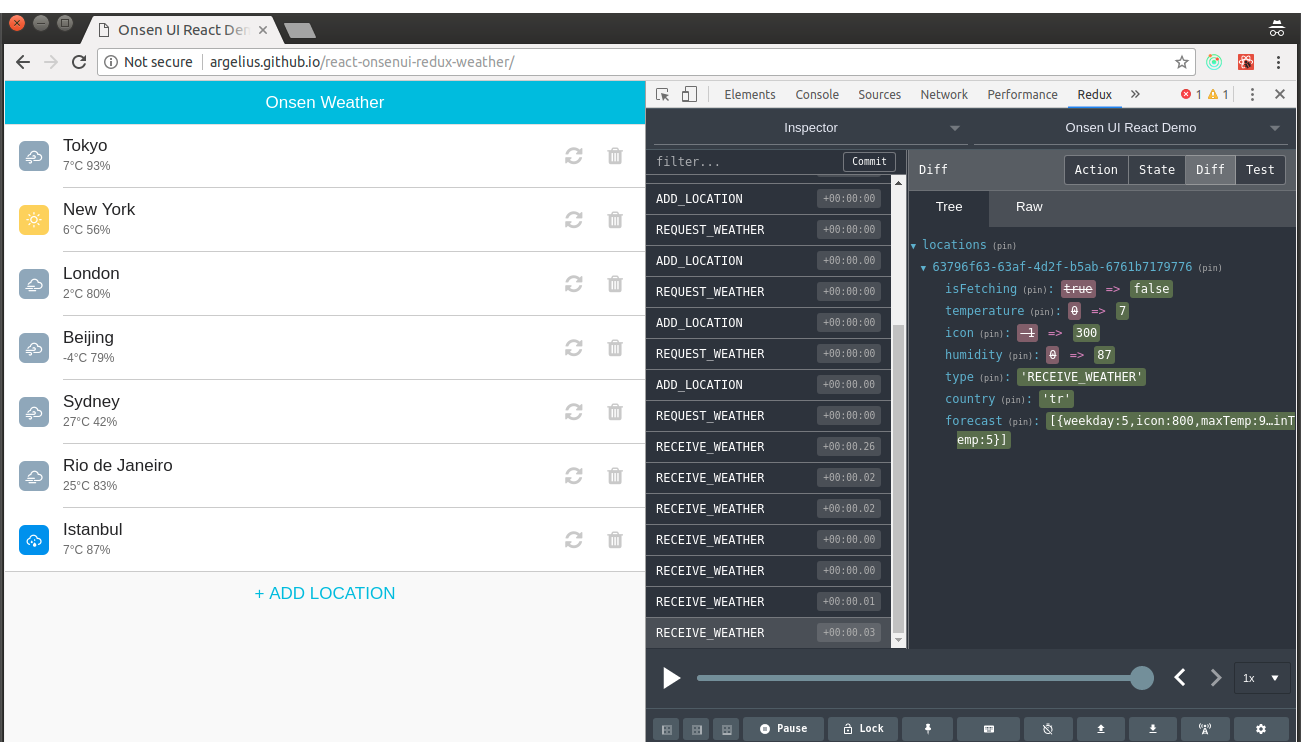Screen dimensions: 1301x755
Task: Show the Action view
Action: pyautogui.click(x=1096, y=170)
